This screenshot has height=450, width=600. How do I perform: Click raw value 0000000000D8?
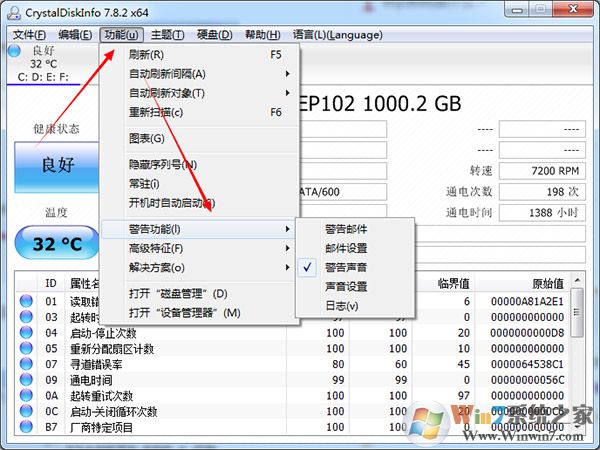coord(527,333)
